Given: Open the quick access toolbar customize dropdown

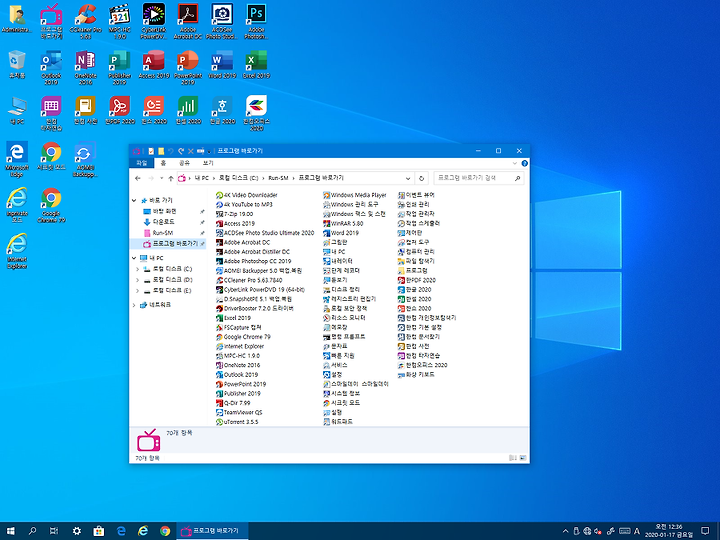Looking at the screenshot, I should (209, 151).
